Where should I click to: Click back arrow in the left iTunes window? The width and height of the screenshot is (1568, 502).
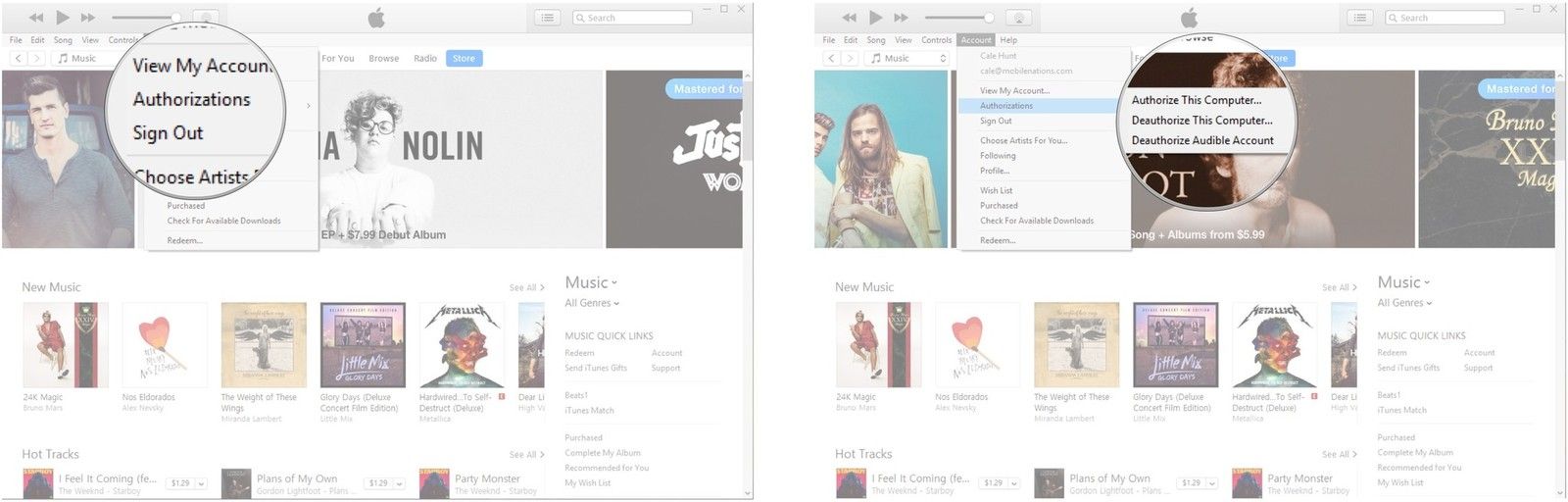coord(18,59)
